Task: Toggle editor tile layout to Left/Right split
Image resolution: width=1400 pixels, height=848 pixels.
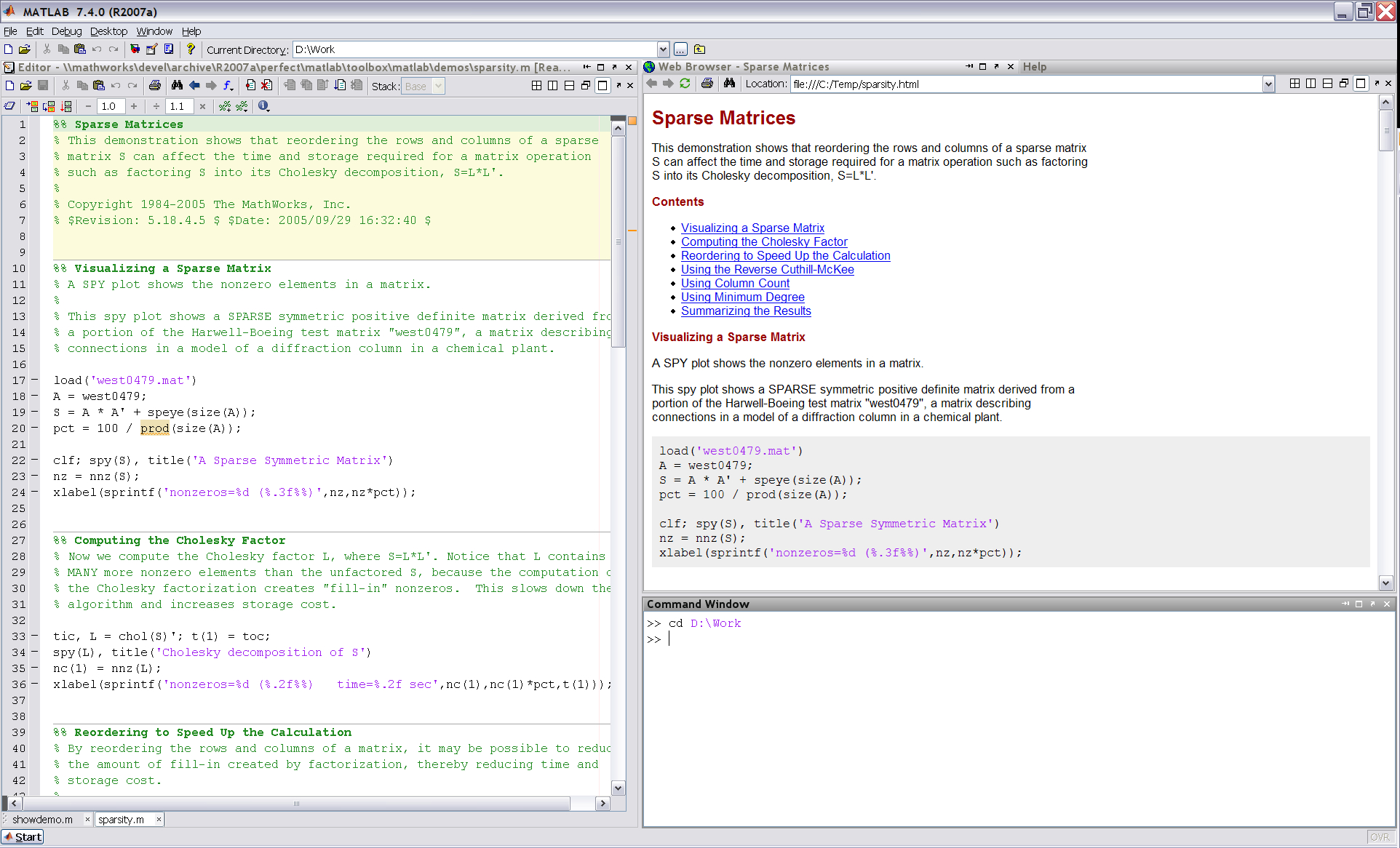Action: click(553, 86)
